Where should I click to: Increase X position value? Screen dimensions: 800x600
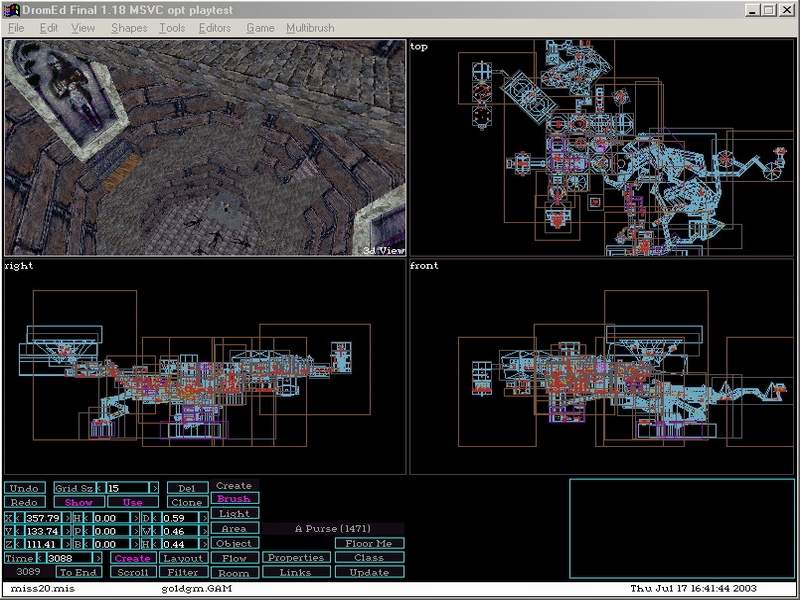(67, 518)
